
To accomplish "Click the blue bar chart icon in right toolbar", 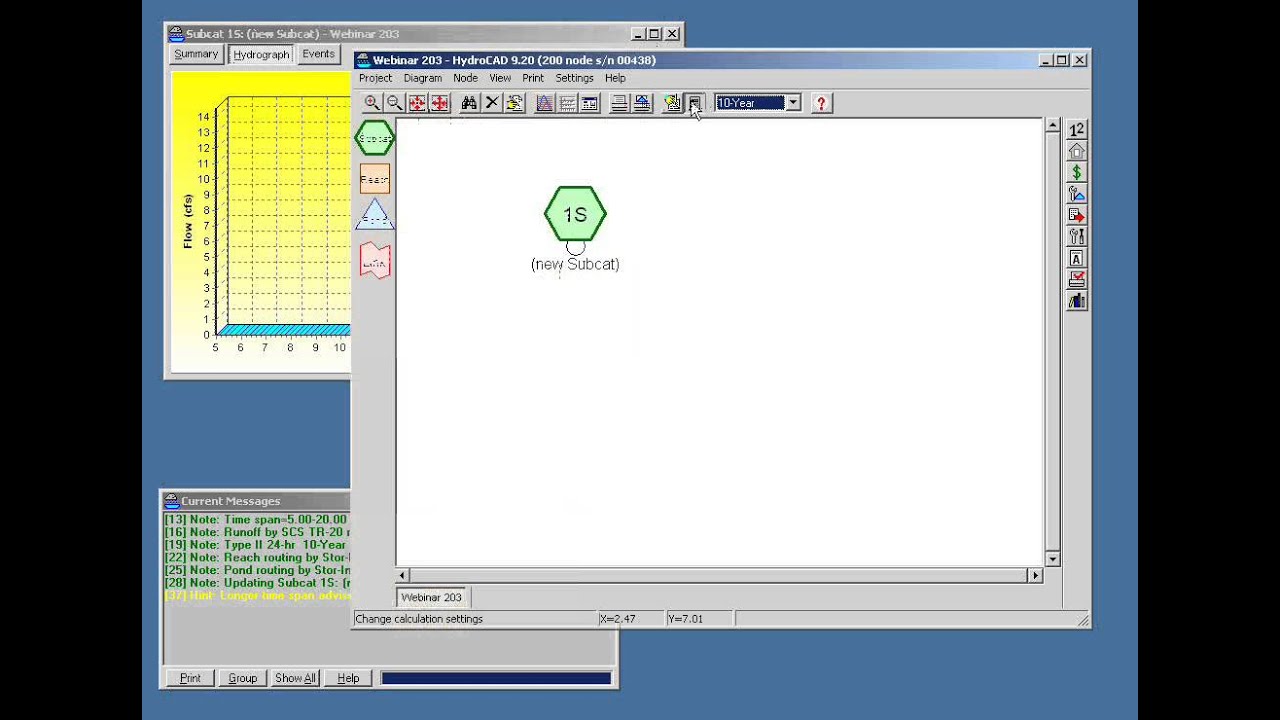I will coord(1076,302).
